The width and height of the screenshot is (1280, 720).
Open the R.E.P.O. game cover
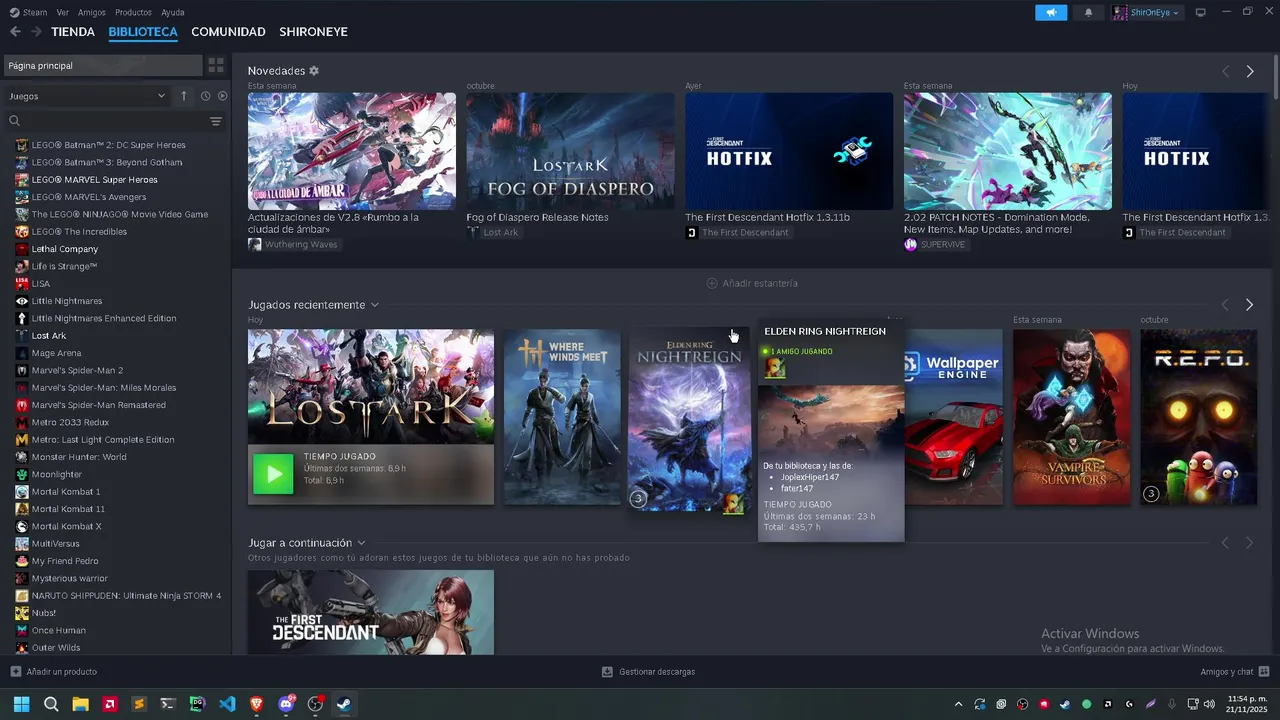[x=1199, y=417]
